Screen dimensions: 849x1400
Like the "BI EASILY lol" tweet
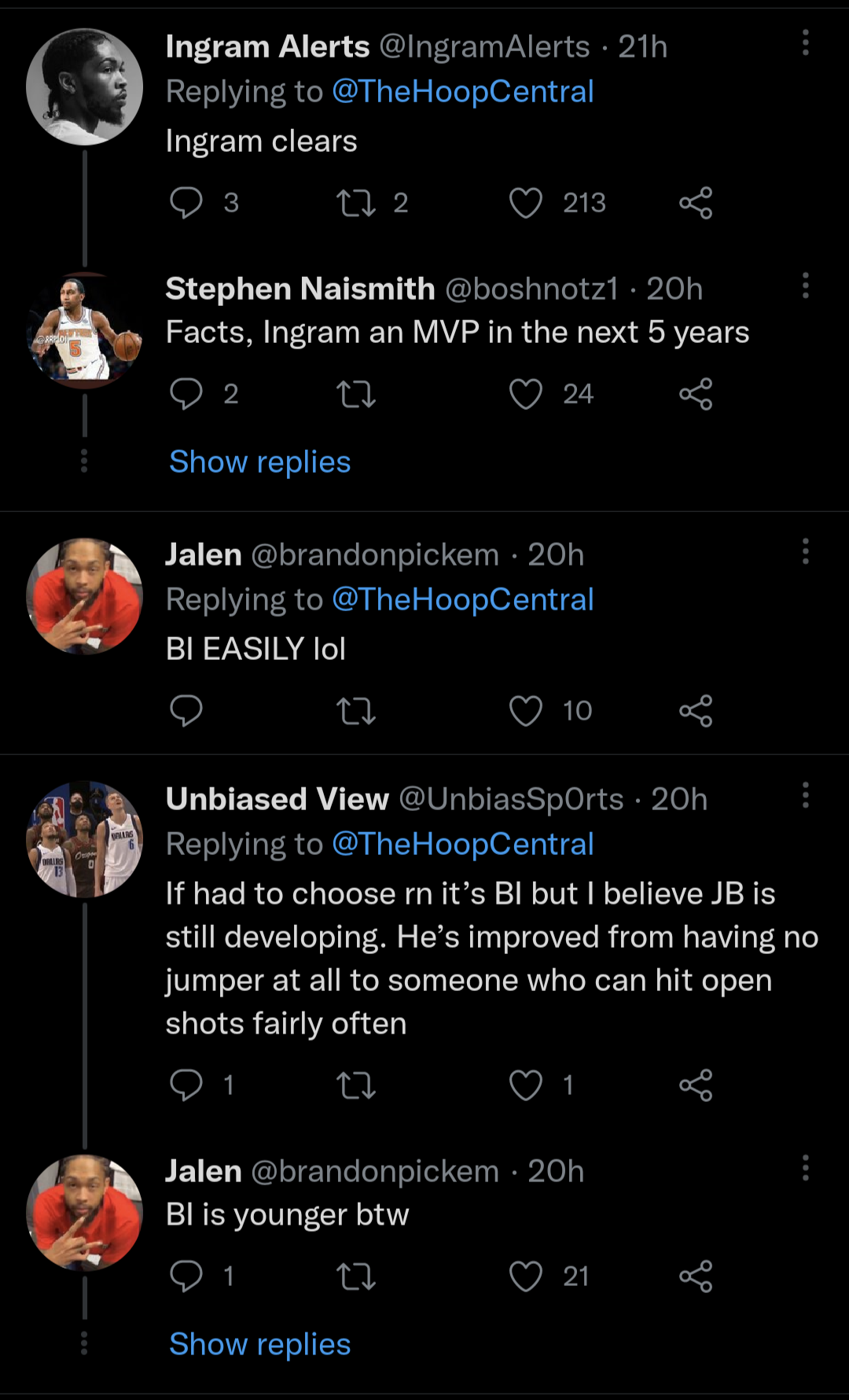526,711
